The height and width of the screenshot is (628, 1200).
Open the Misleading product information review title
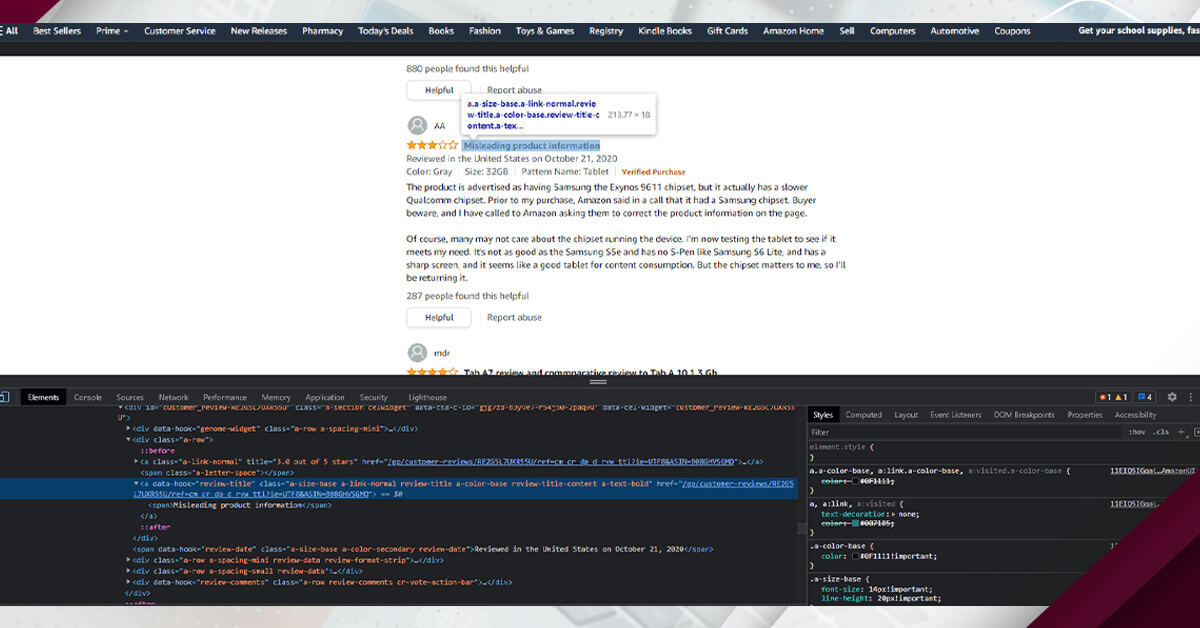(532, 146)
